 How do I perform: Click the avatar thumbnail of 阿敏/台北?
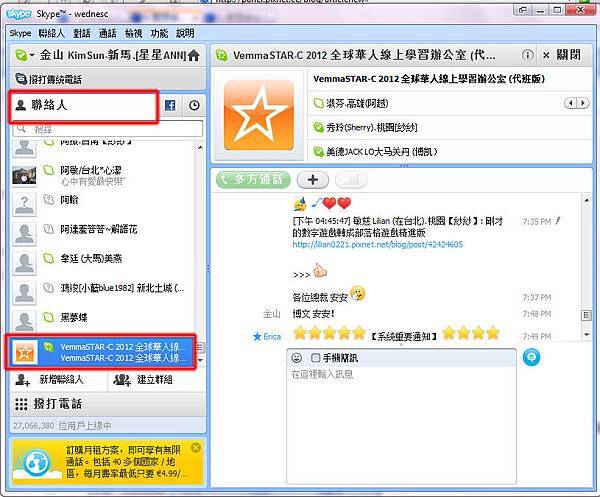point(24,175)
